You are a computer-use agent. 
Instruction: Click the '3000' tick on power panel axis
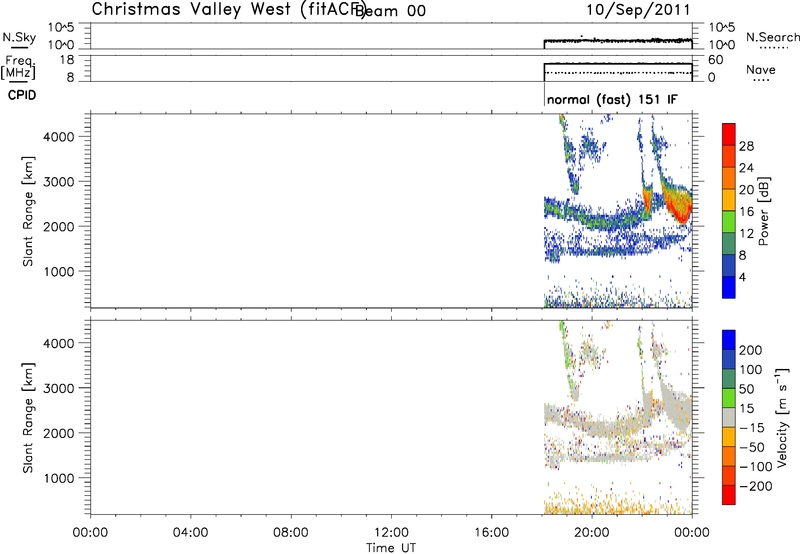59,182
